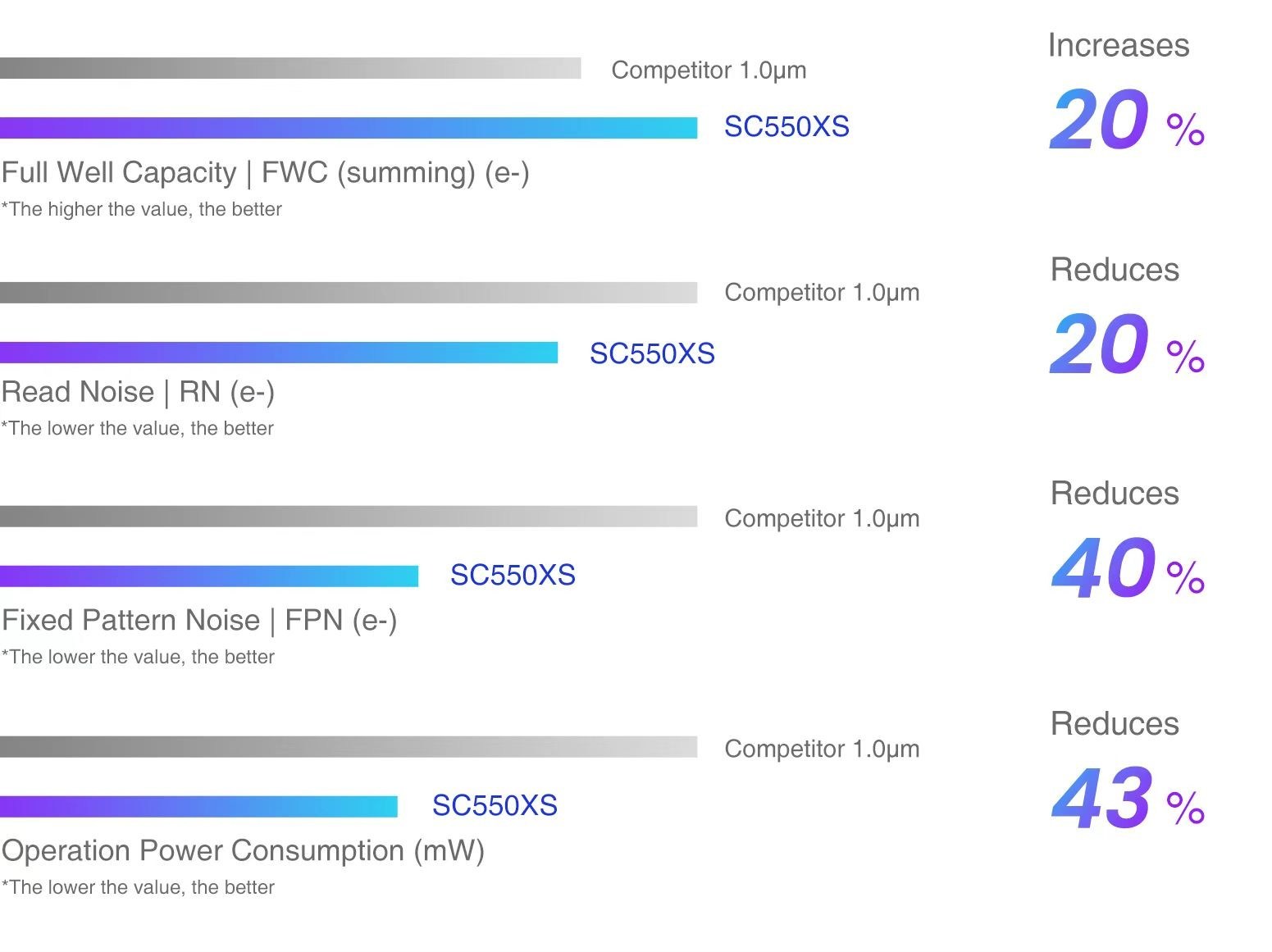The height and width of the screenshot is (952, 1272).
Task: Click the gray competitor bar for Full Well Capacity
Action: click(290, 68)
